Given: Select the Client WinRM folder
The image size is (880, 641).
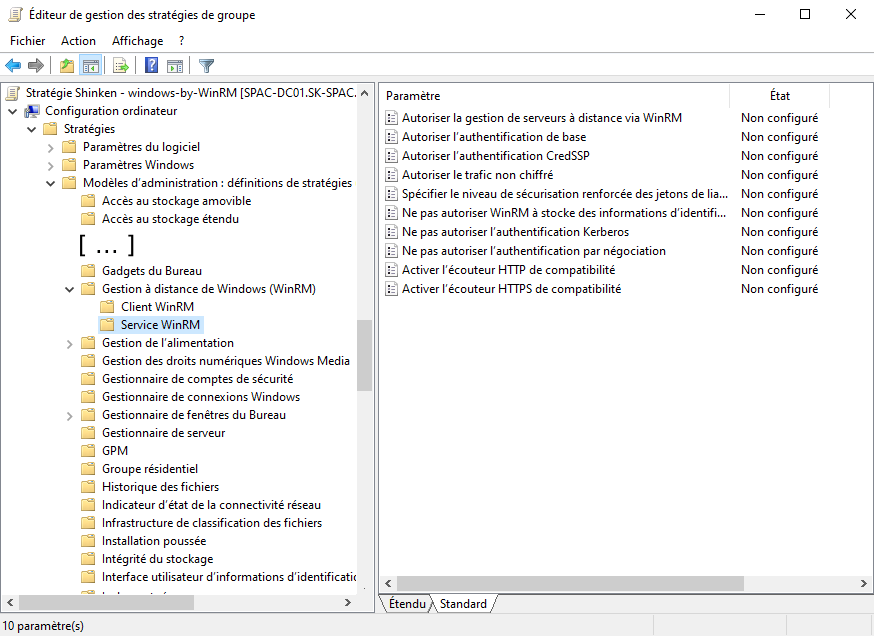Looking at the screenshot, I should (x=157, y=307).
